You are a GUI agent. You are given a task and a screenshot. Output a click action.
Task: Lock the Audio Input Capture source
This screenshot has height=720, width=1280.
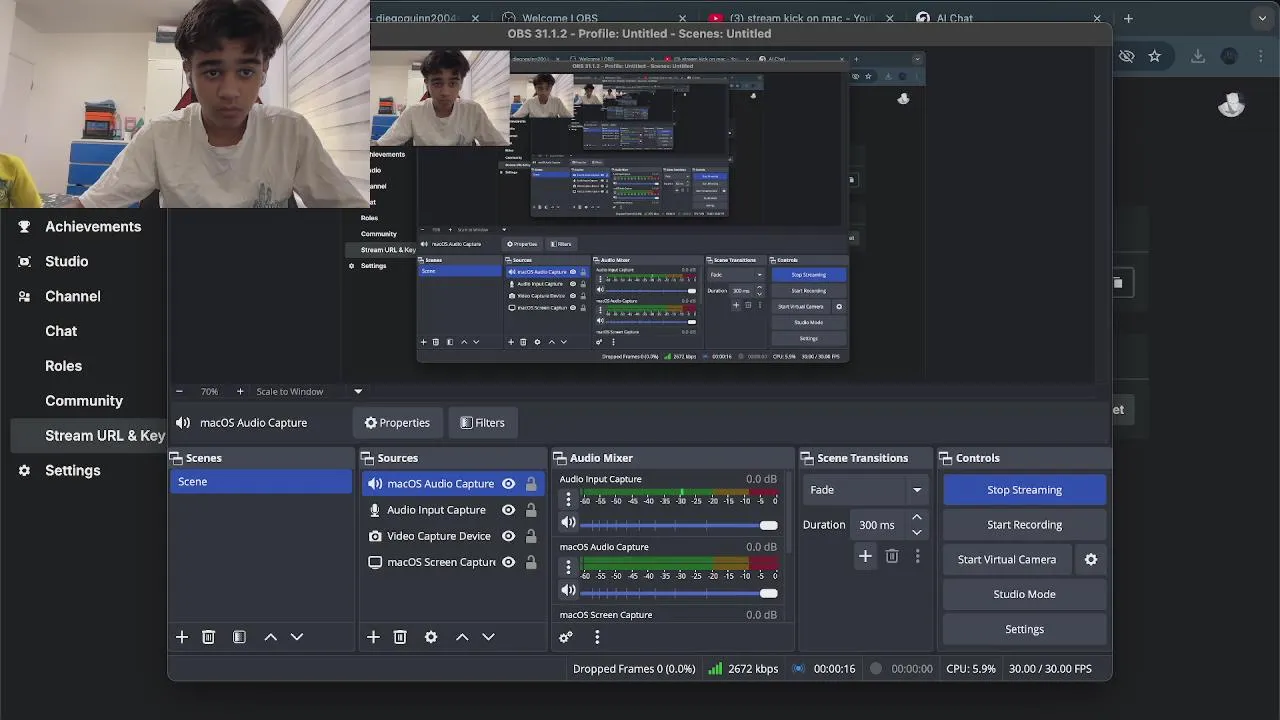click(531, 510)
